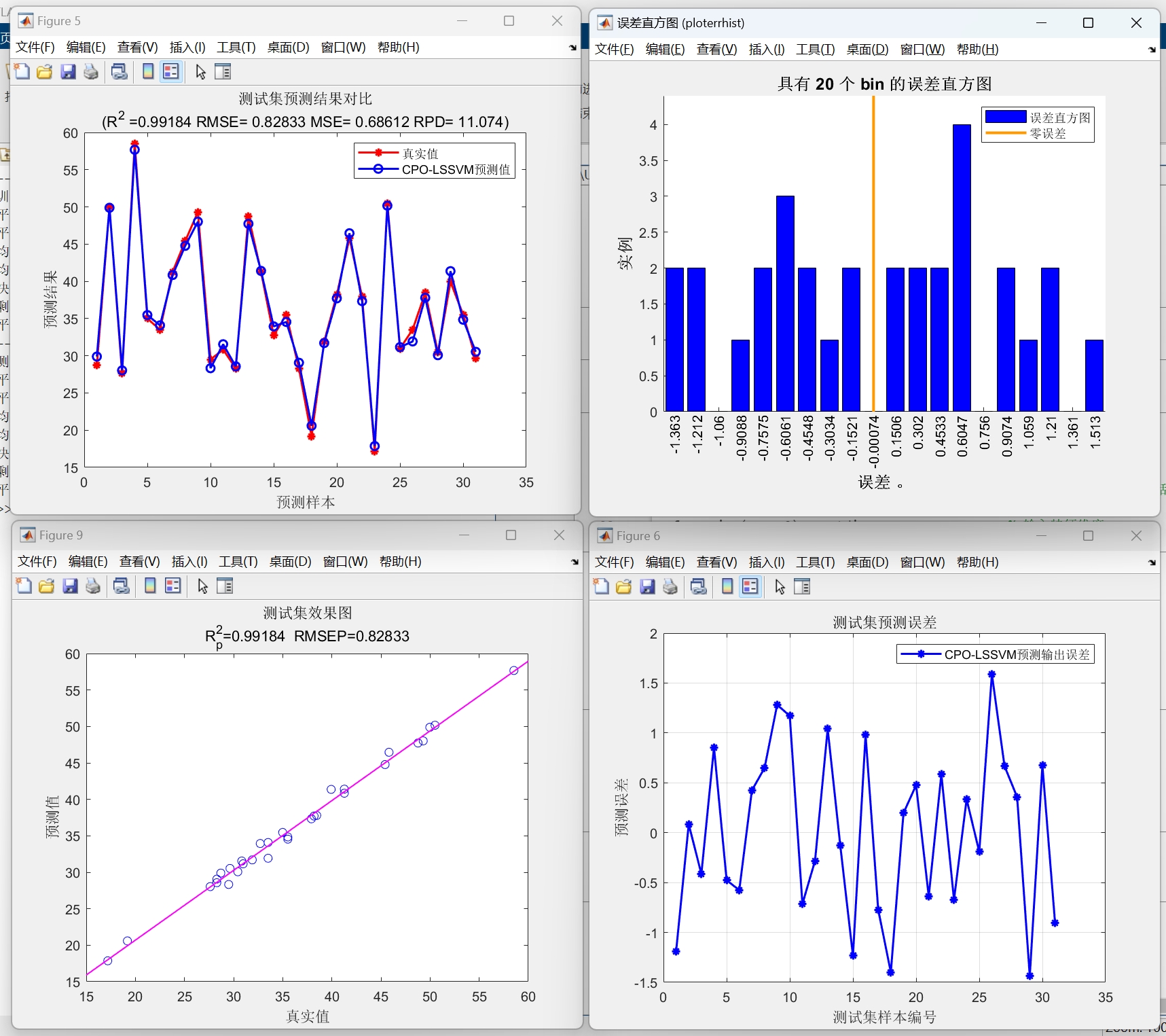Image resolution: width=1166 pixels, height=1036 pixels.
Task: Open Property Inspector icon in Figure 6
Action: (802, 586)
